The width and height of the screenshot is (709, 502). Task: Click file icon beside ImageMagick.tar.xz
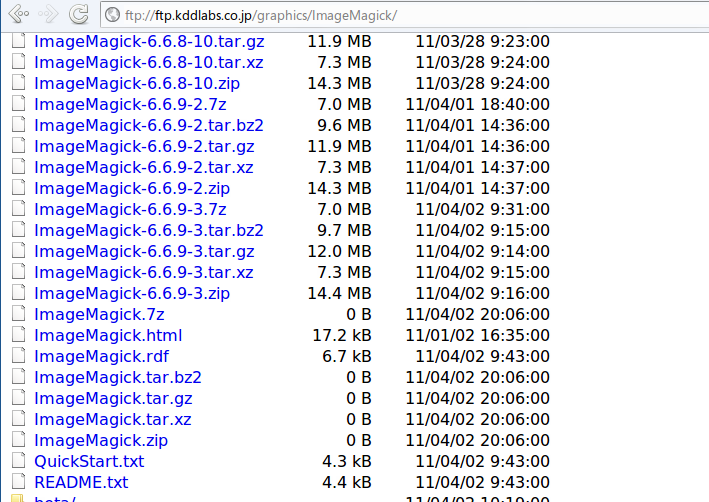tap(19, 419)
